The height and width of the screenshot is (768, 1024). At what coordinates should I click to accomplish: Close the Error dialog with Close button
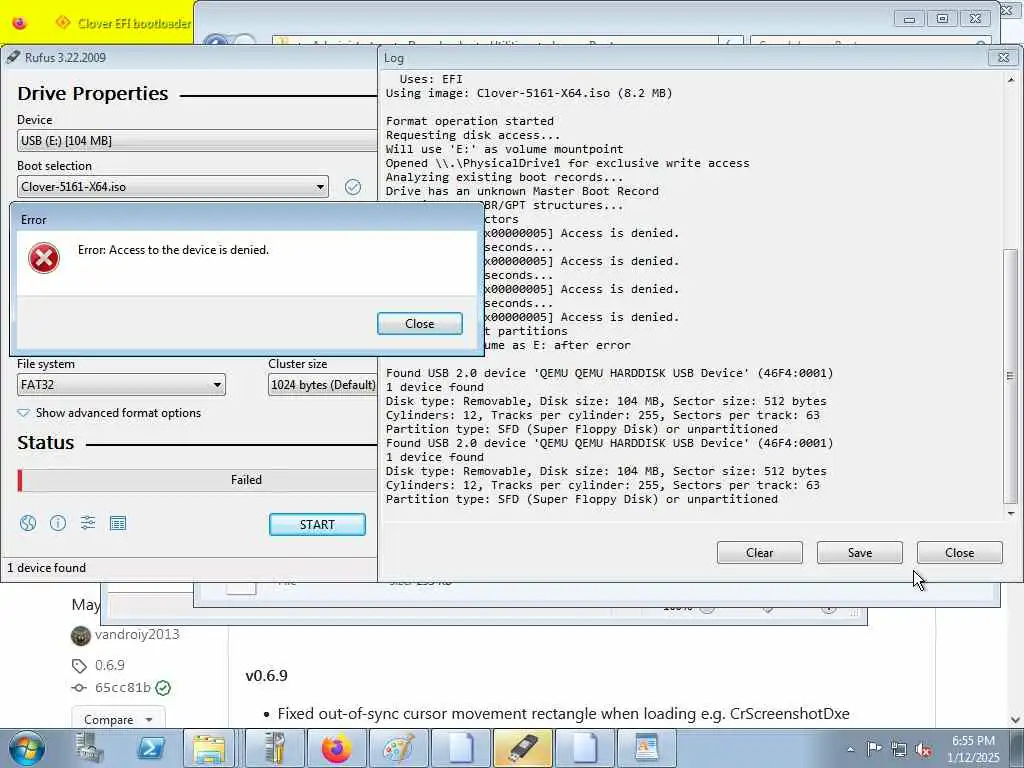(x=420, y=324)
